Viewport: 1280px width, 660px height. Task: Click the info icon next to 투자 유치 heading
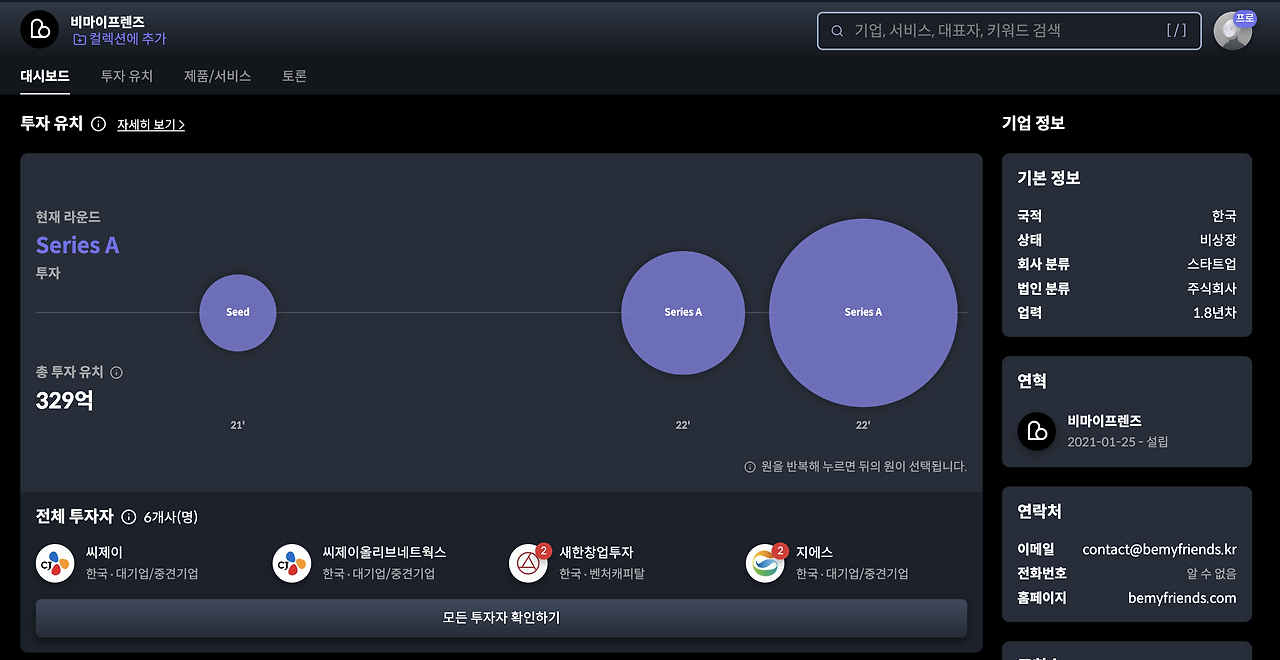coord(98,124)
